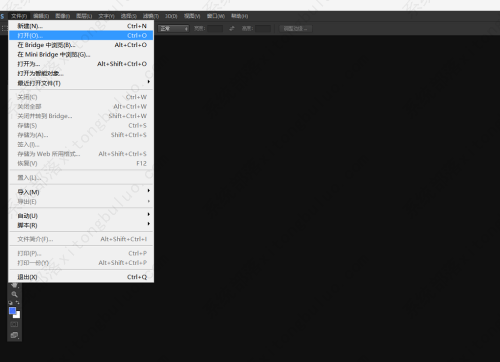
Task: Expand the 导入(M) submenu
Action: point(81,192)
